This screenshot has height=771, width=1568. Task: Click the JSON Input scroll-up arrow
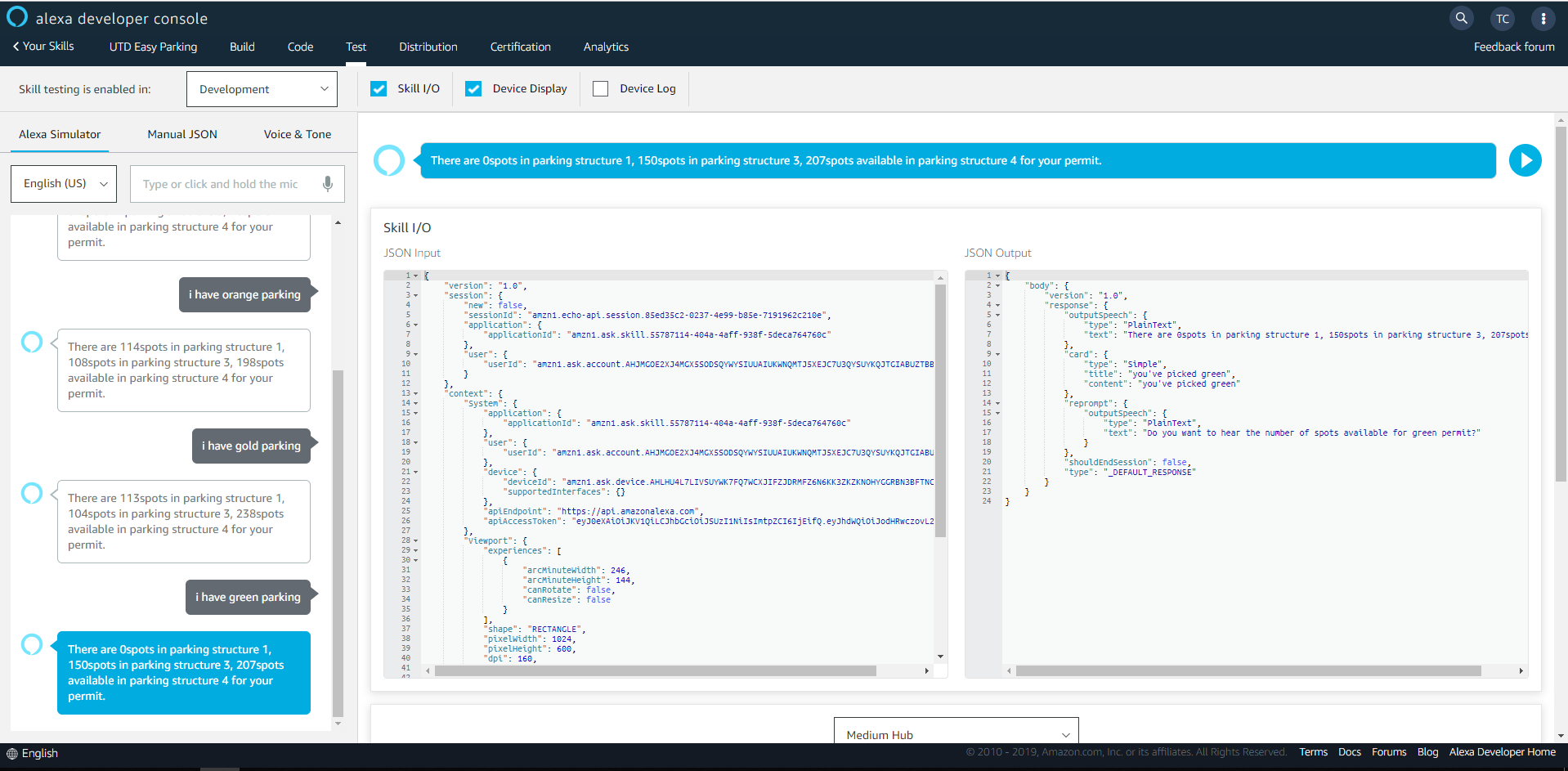940,278
